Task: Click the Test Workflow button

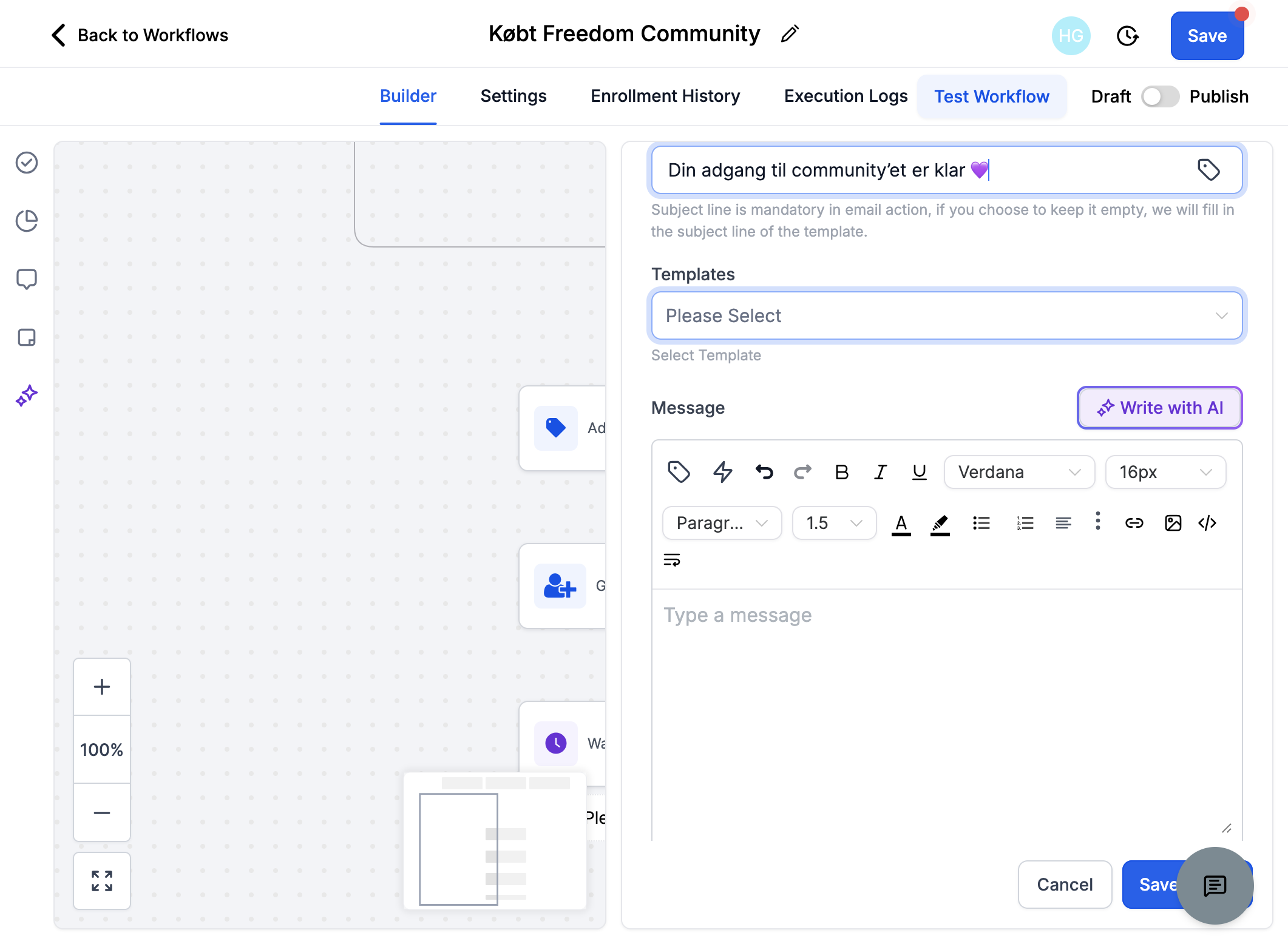Action: point(992,96)
